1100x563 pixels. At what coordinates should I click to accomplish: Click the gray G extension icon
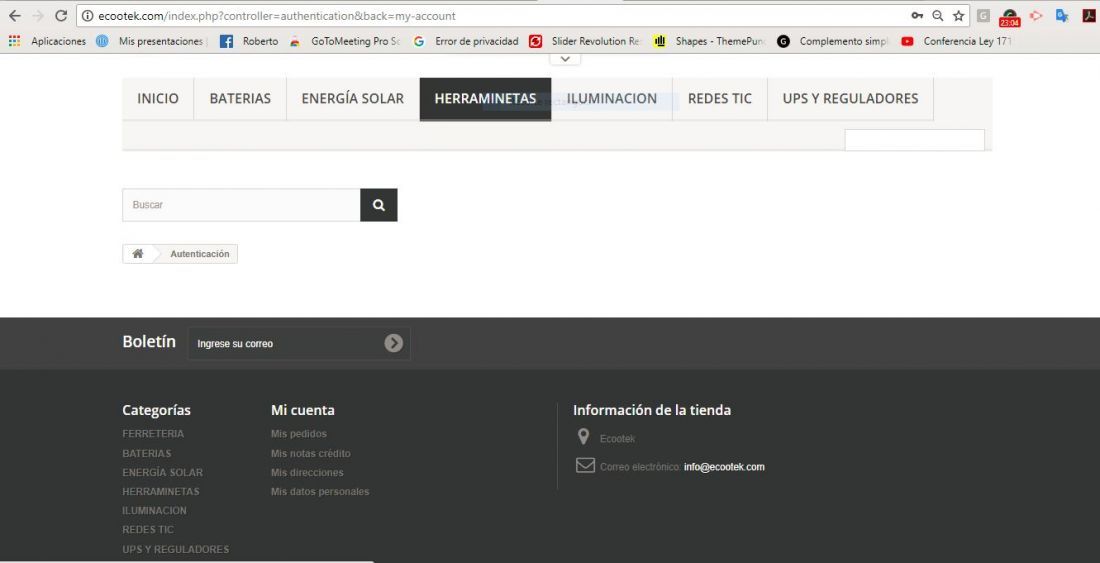pyautogui.click(x=984, y=15)
